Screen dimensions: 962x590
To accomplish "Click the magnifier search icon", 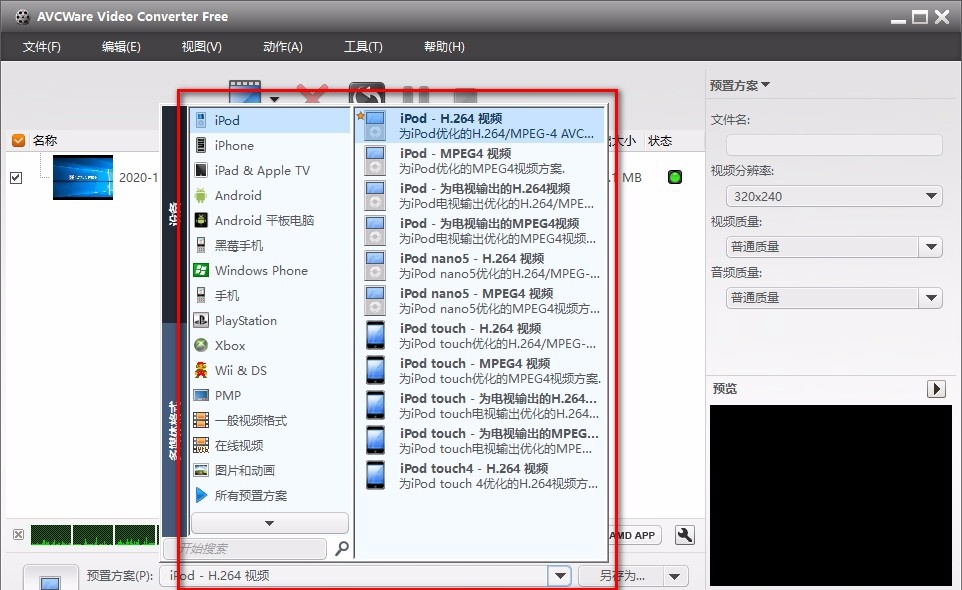I will [342, 548].
